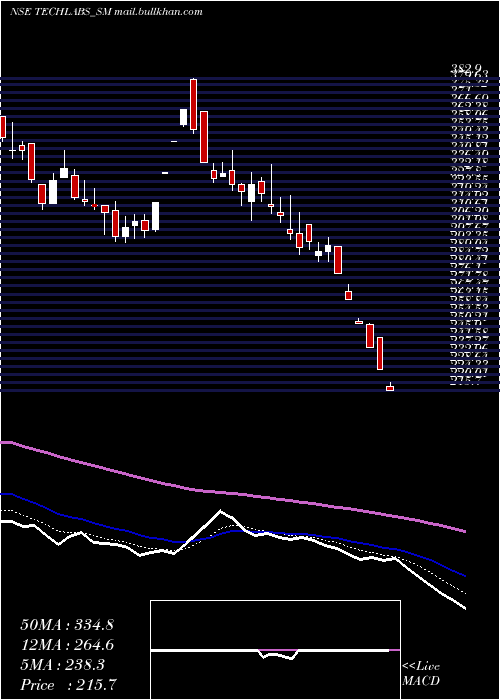Click the 382.9 top price axis label
The width and height of the screenshot is (500, 700).
466,68
